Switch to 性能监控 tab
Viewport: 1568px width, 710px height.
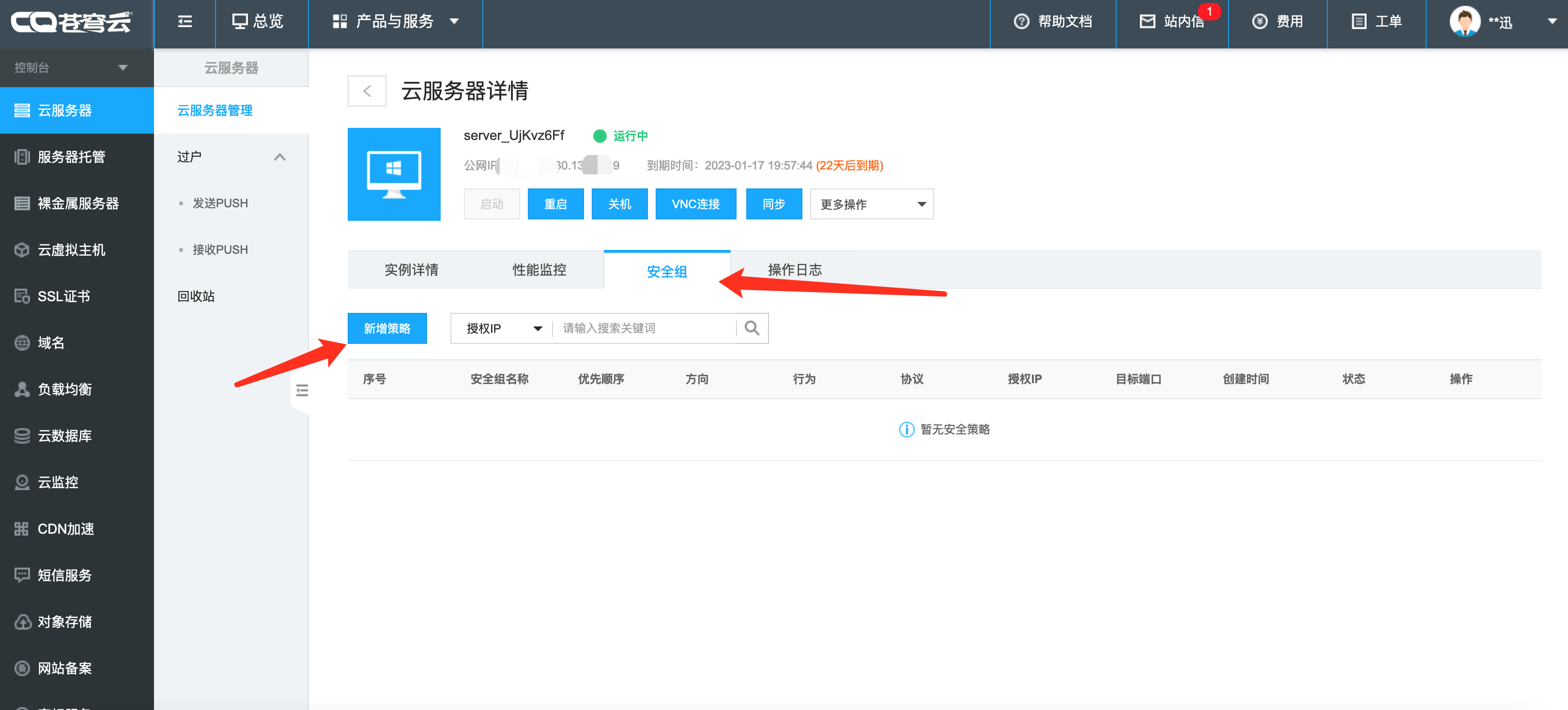(x=538, y=270)
